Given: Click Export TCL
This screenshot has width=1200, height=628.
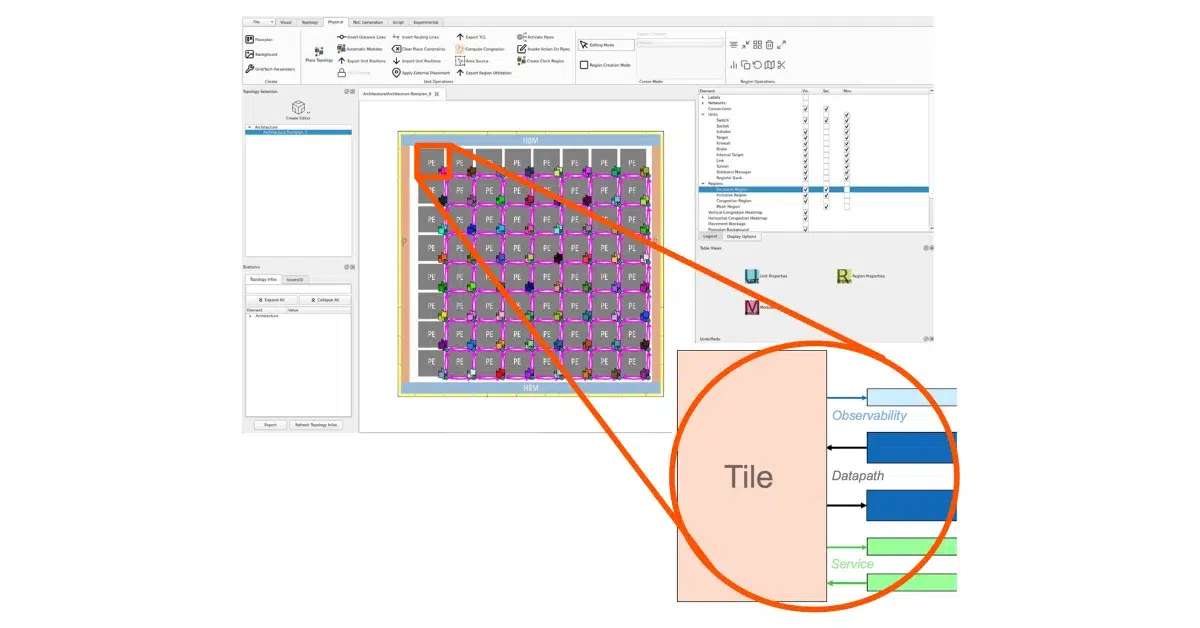Looking at the screenshot, I should (471, 37).
